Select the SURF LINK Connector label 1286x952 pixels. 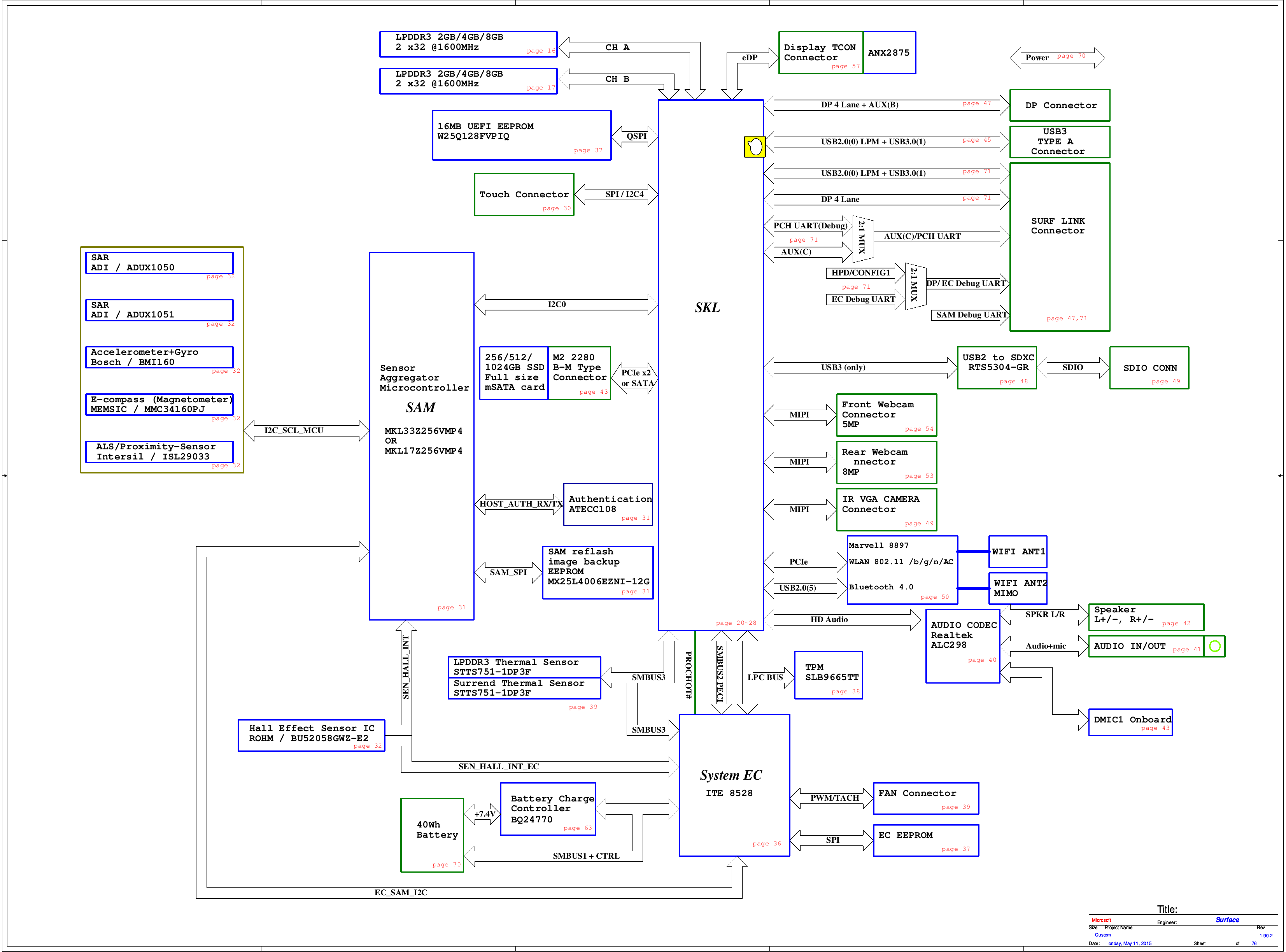pos(1057,226)
